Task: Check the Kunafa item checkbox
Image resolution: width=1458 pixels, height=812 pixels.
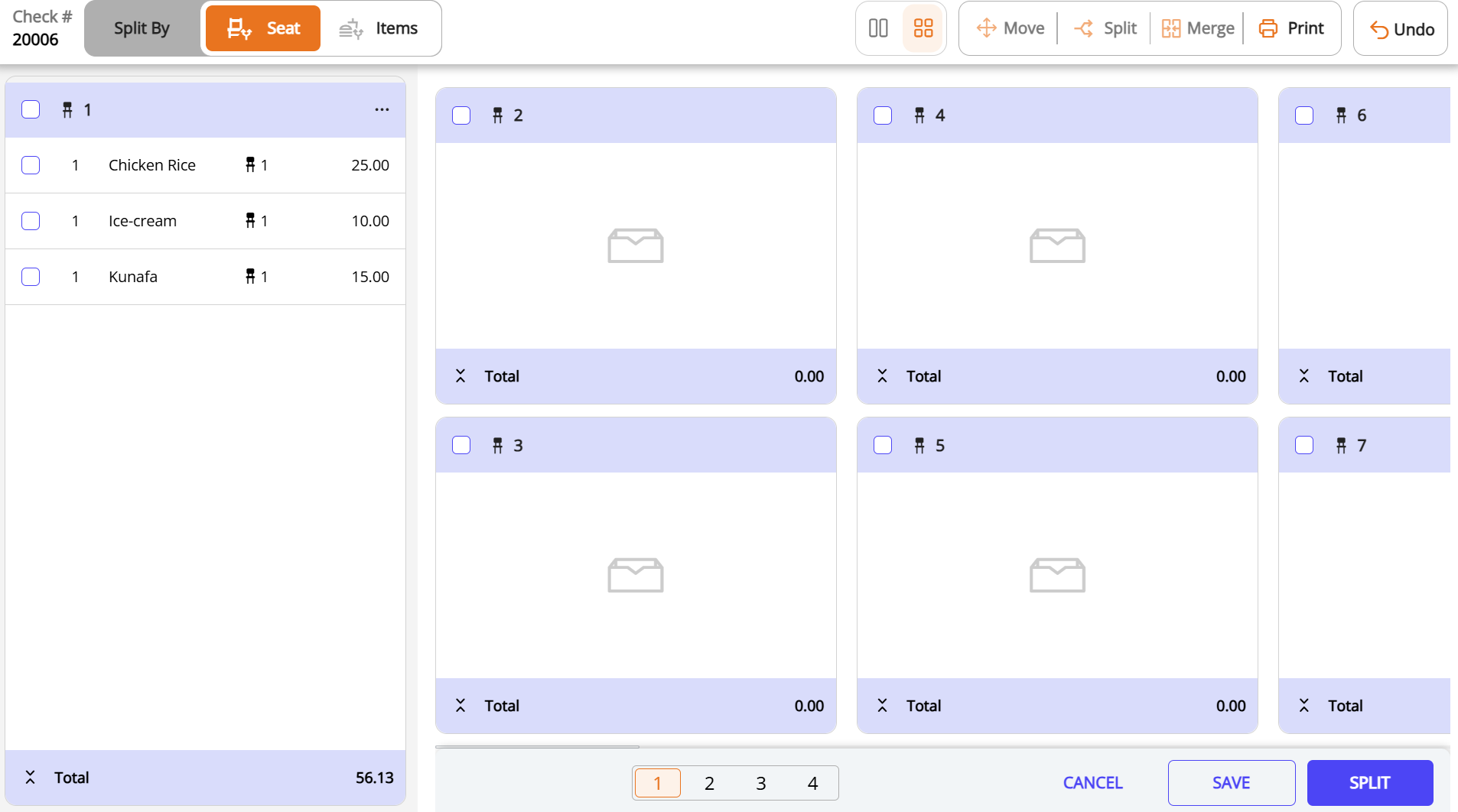Action: tap(31, 277)
